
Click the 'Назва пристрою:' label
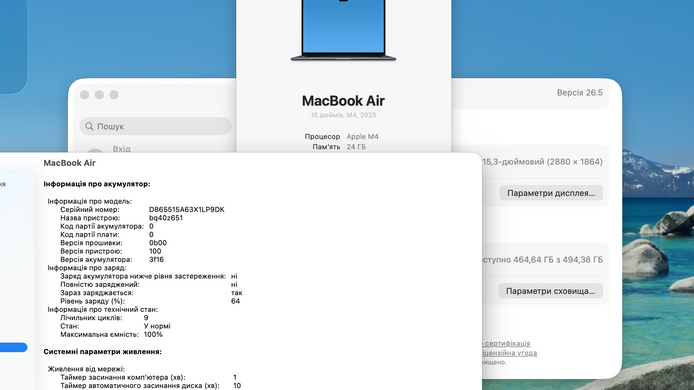coord(90,218)
